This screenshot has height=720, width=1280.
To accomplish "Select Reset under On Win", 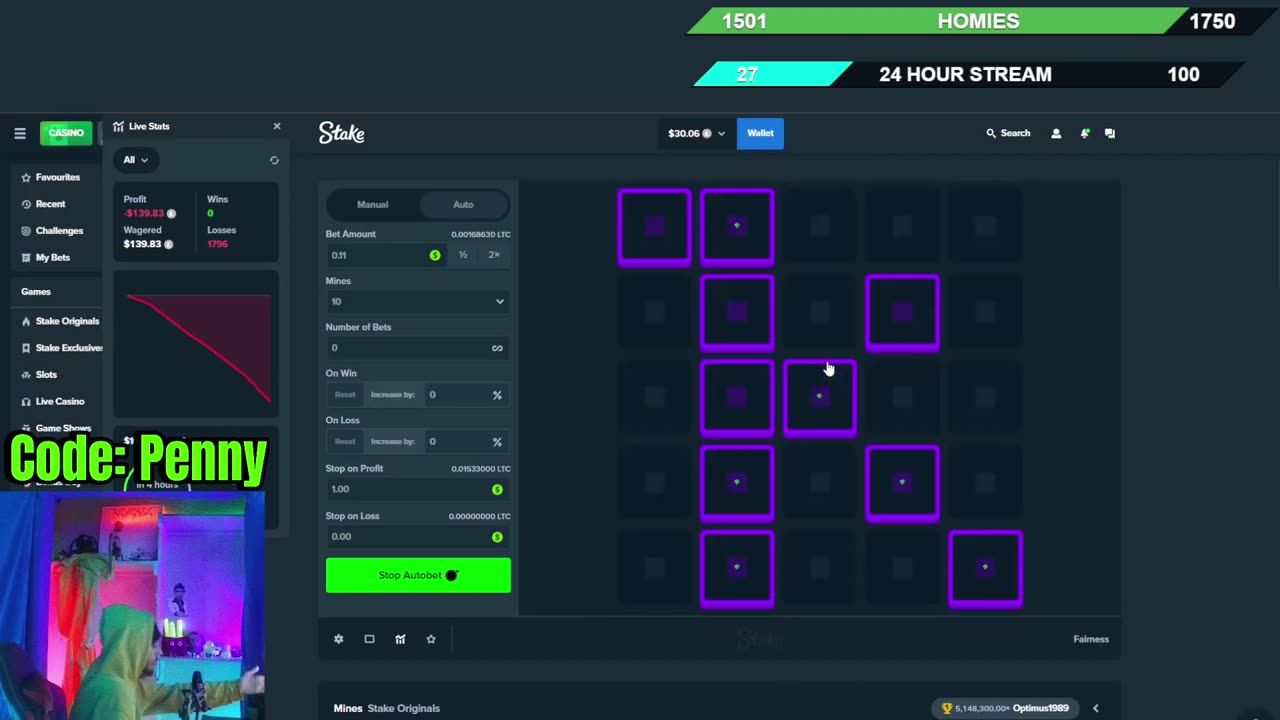I will click(345, 395).
